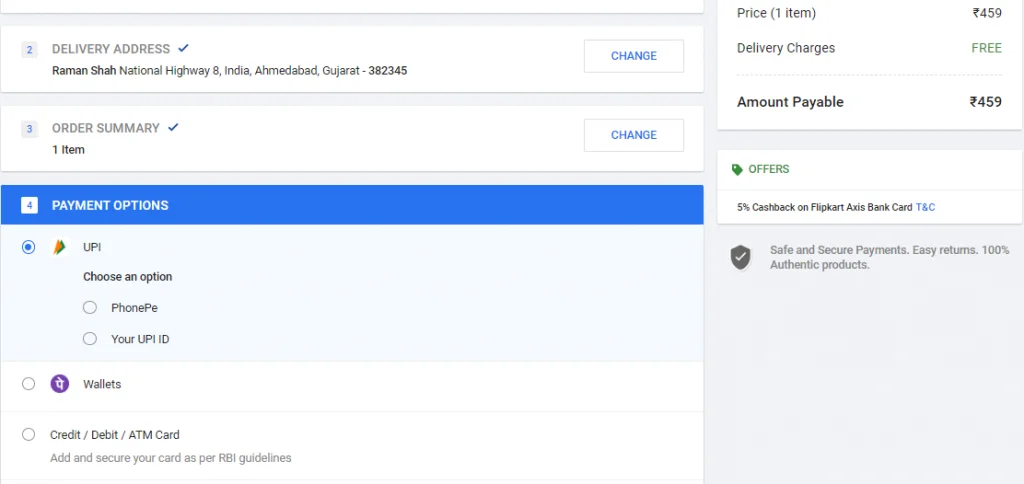Image resolution: width=1024 pixels, height=484 pixels.
Task: Click the UPI logo icon
Action: (59, 247)
